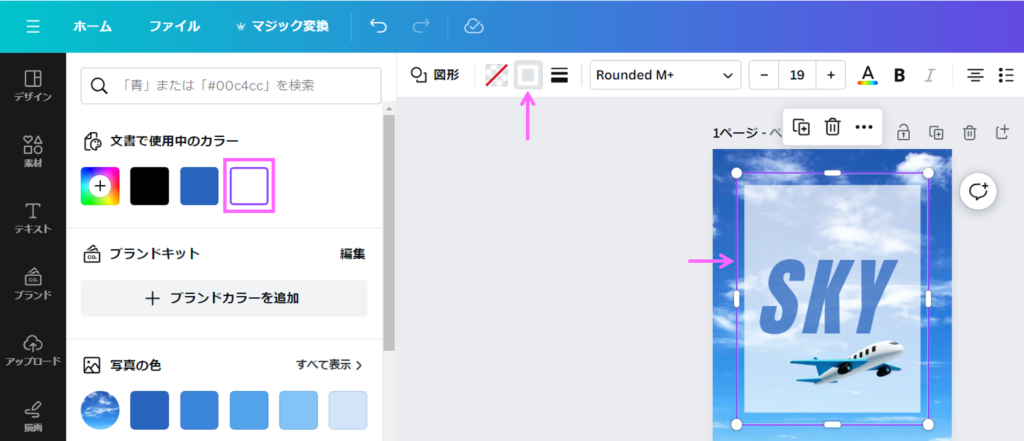This screenshot has width=1024, height=441.
Task: Duplicate the selected element
Action: (801, 127)
